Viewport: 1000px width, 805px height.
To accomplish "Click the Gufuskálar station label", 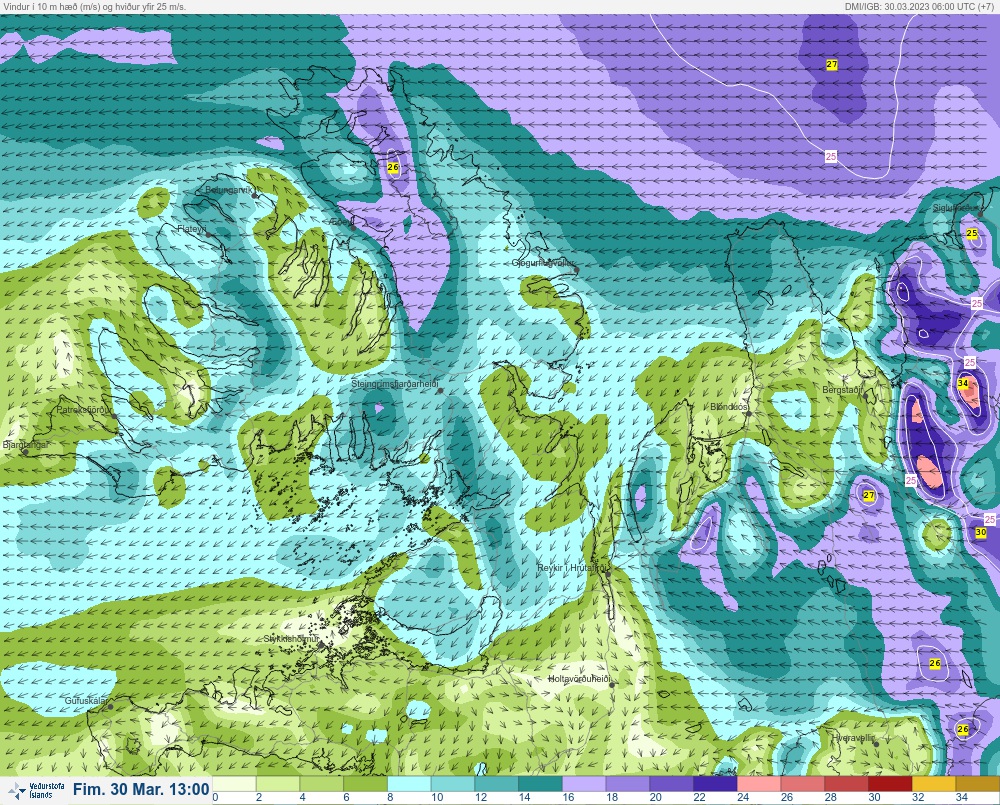I will 86,700.
